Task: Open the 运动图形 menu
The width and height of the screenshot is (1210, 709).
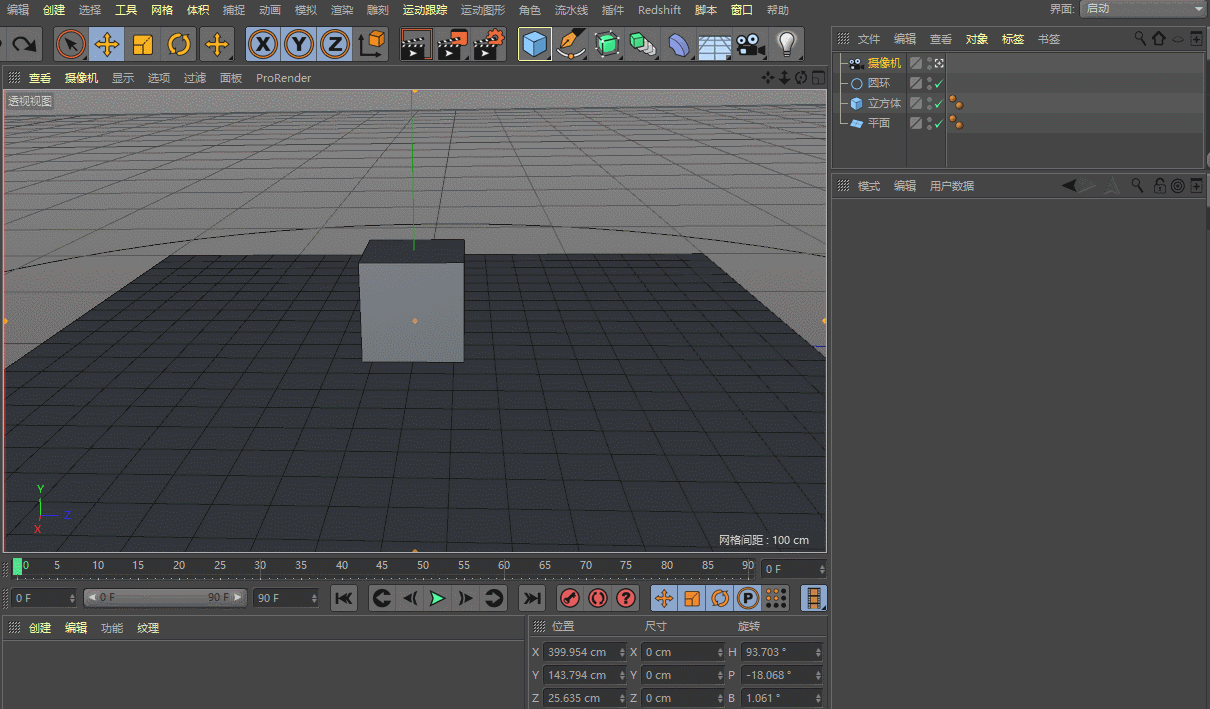Action: coord(483,10)
